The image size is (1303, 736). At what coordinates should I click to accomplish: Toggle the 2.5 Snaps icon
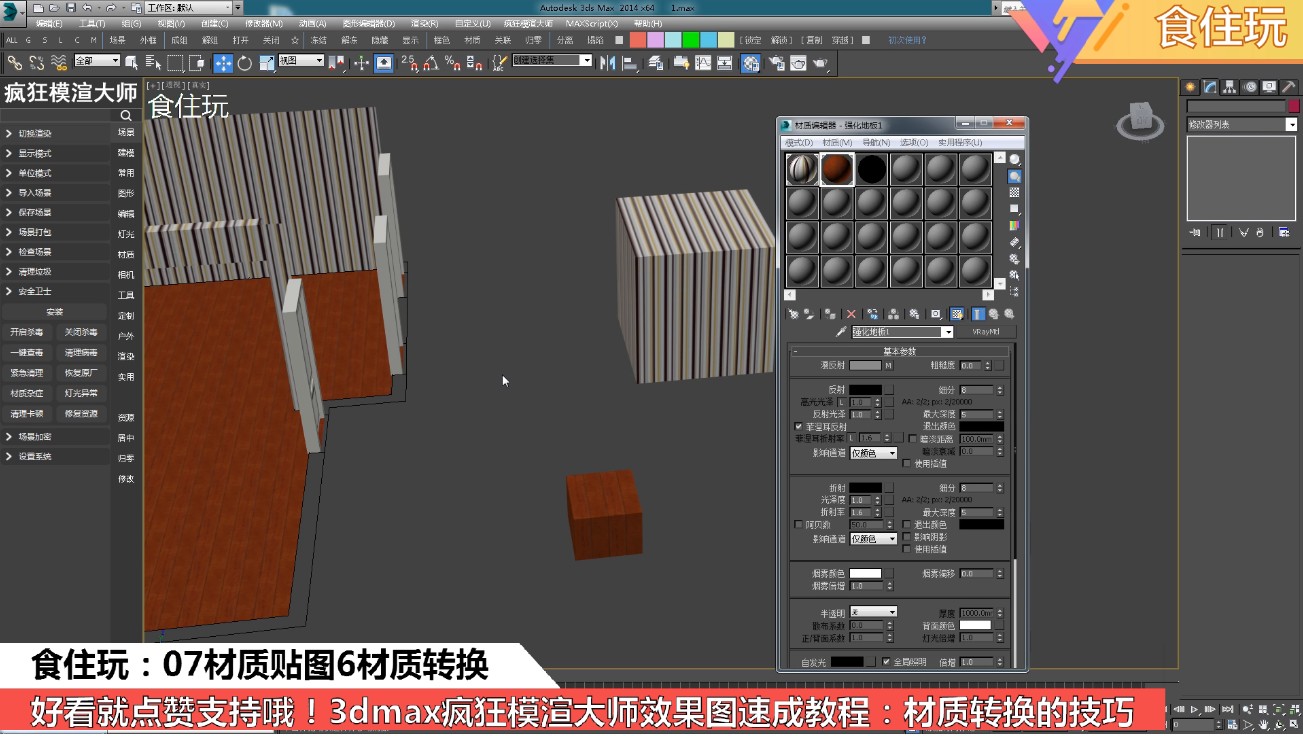409,63
